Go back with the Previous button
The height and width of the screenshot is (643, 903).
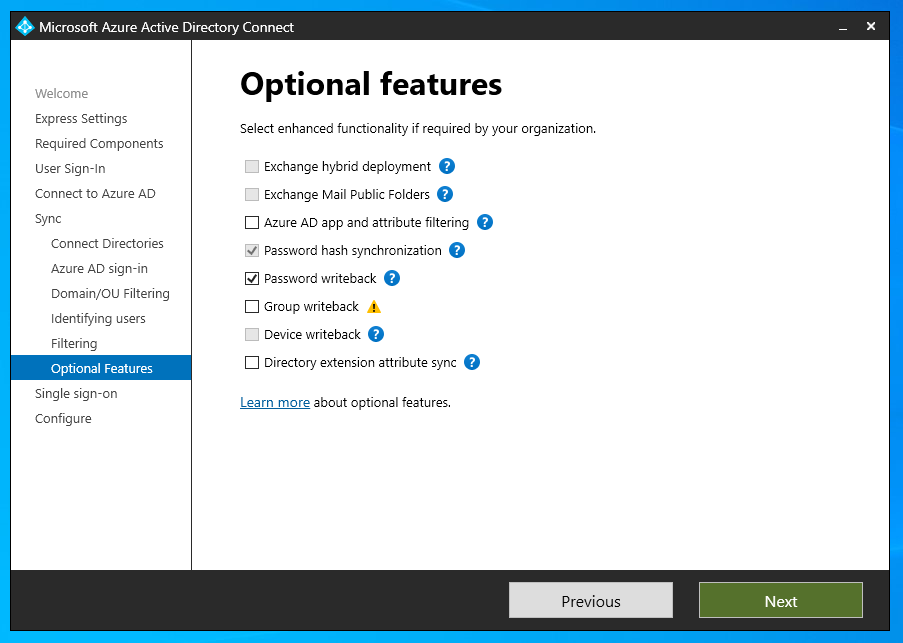[x=591, y=600]
